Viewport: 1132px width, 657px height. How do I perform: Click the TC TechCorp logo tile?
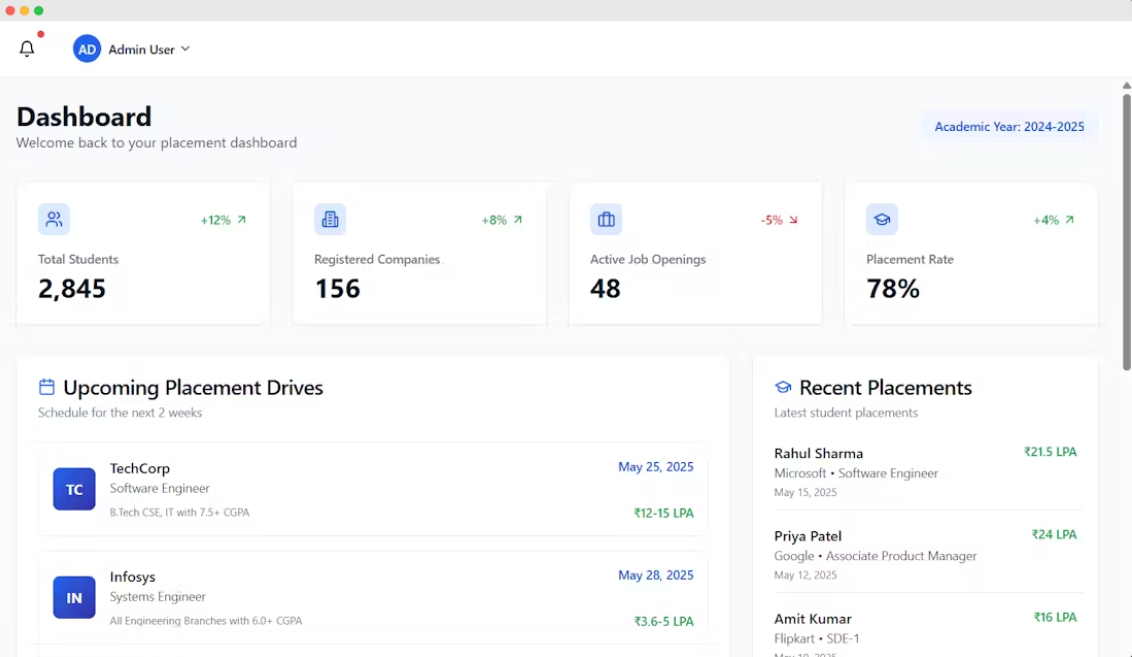(74, 489)
